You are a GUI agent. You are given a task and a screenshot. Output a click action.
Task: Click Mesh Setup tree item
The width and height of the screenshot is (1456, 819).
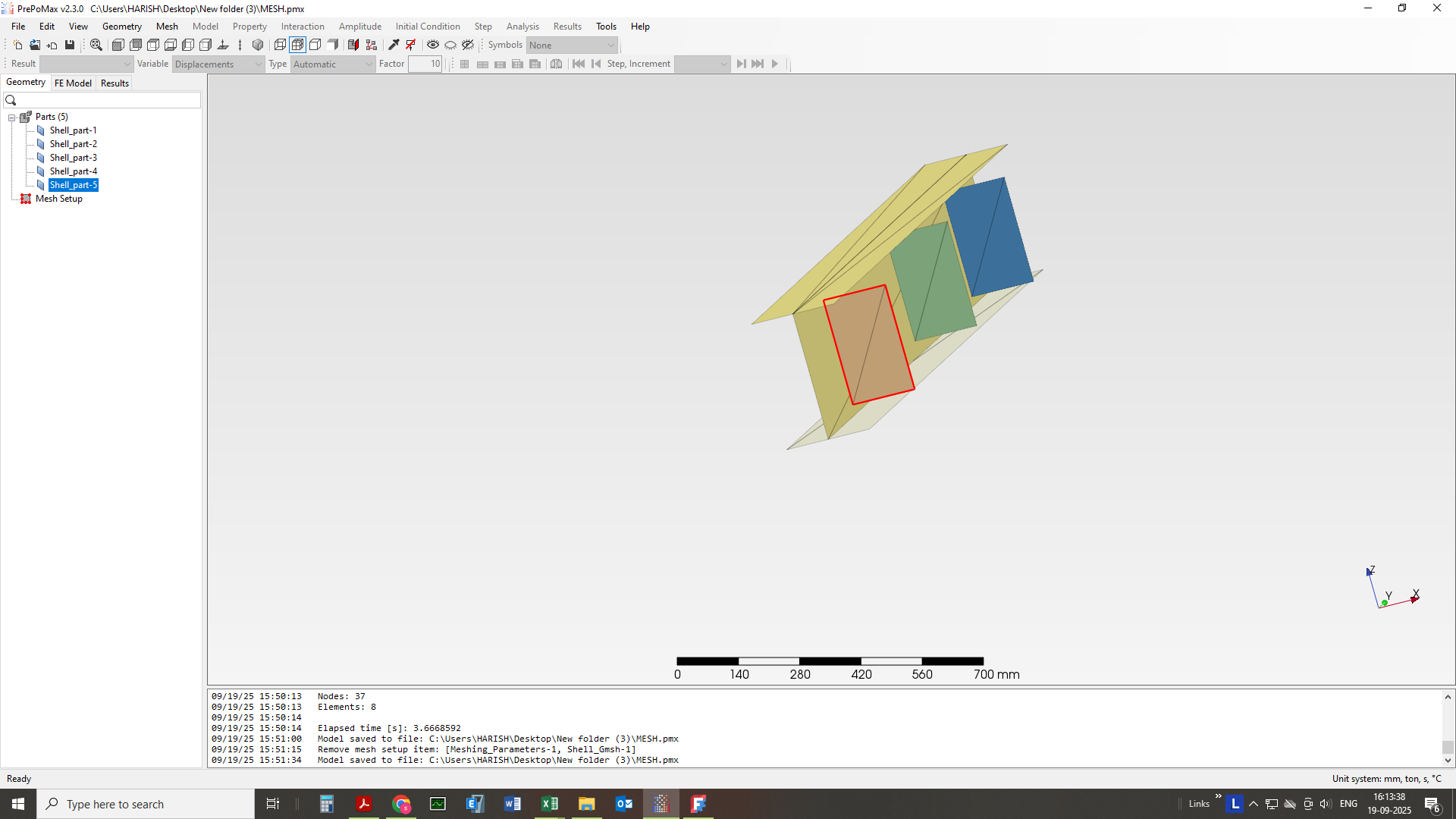[x=59, y=199]
